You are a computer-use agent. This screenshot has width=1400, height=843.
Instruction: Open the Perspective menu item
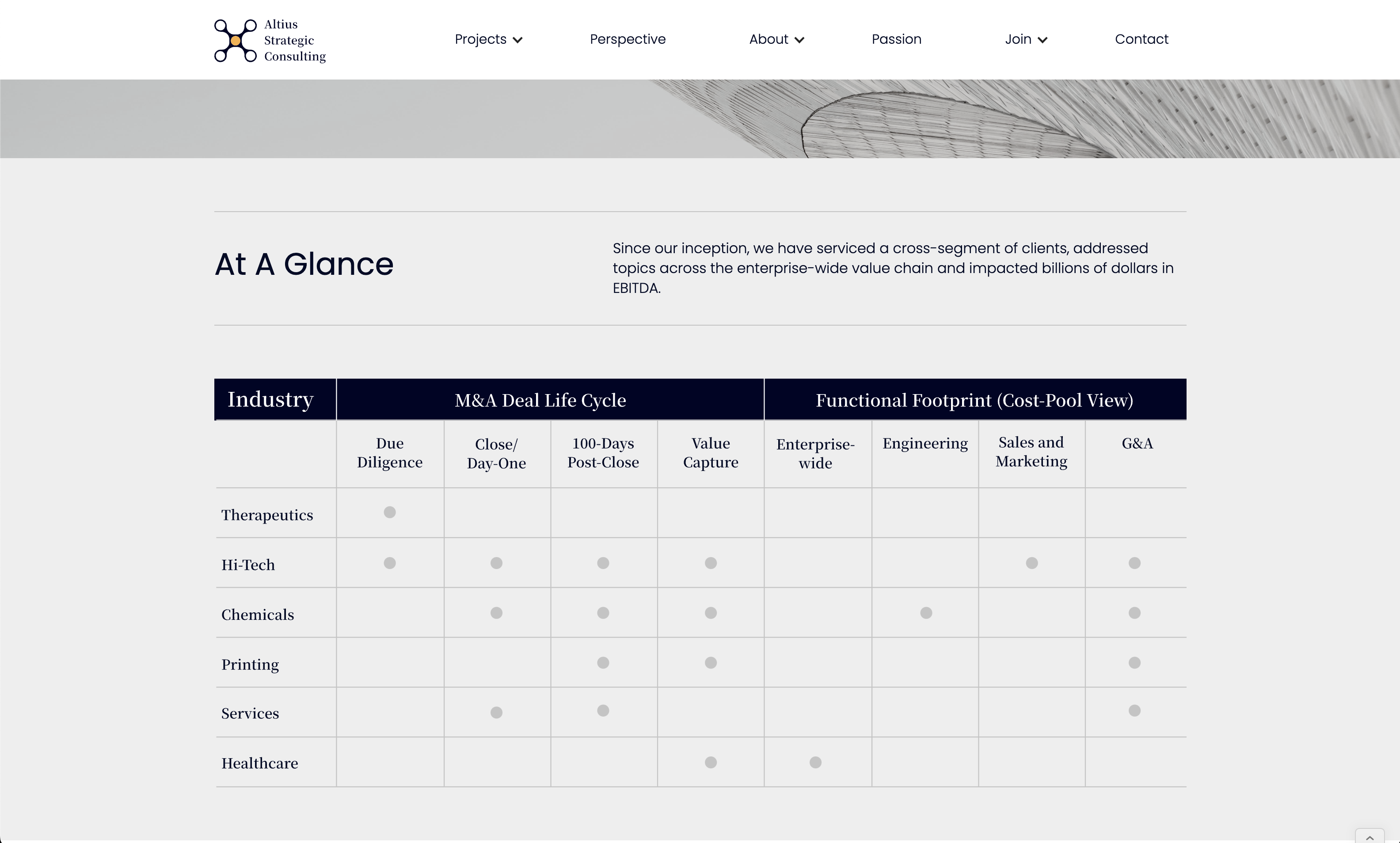[627, 39]
